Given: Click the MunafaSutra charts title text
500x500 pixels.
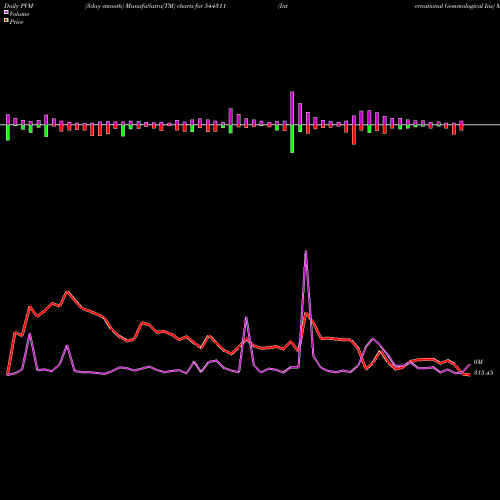Looking at the screenshot, I should tap(155, 6).
